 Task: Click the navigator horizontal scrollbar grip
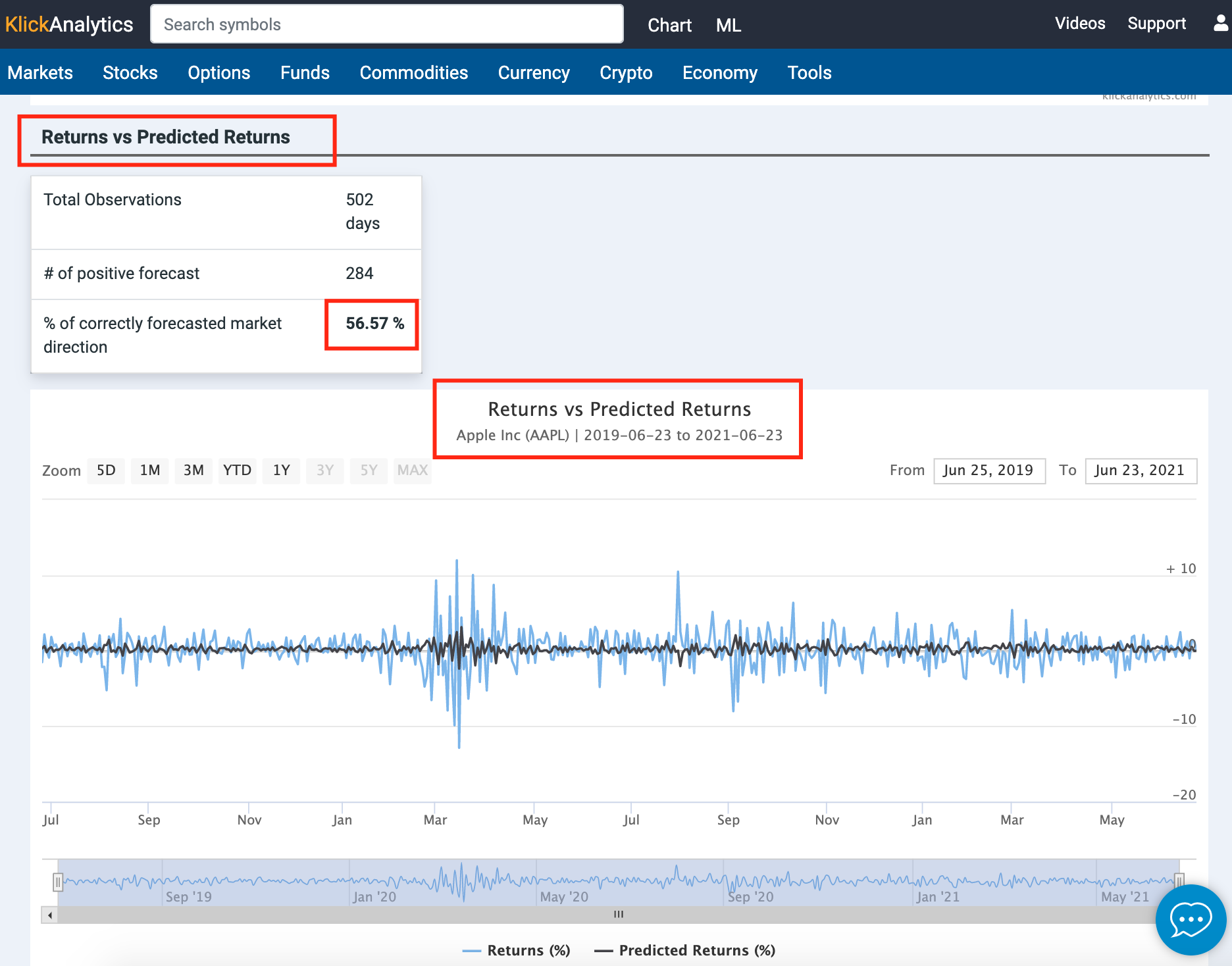[x=619, y=915]
